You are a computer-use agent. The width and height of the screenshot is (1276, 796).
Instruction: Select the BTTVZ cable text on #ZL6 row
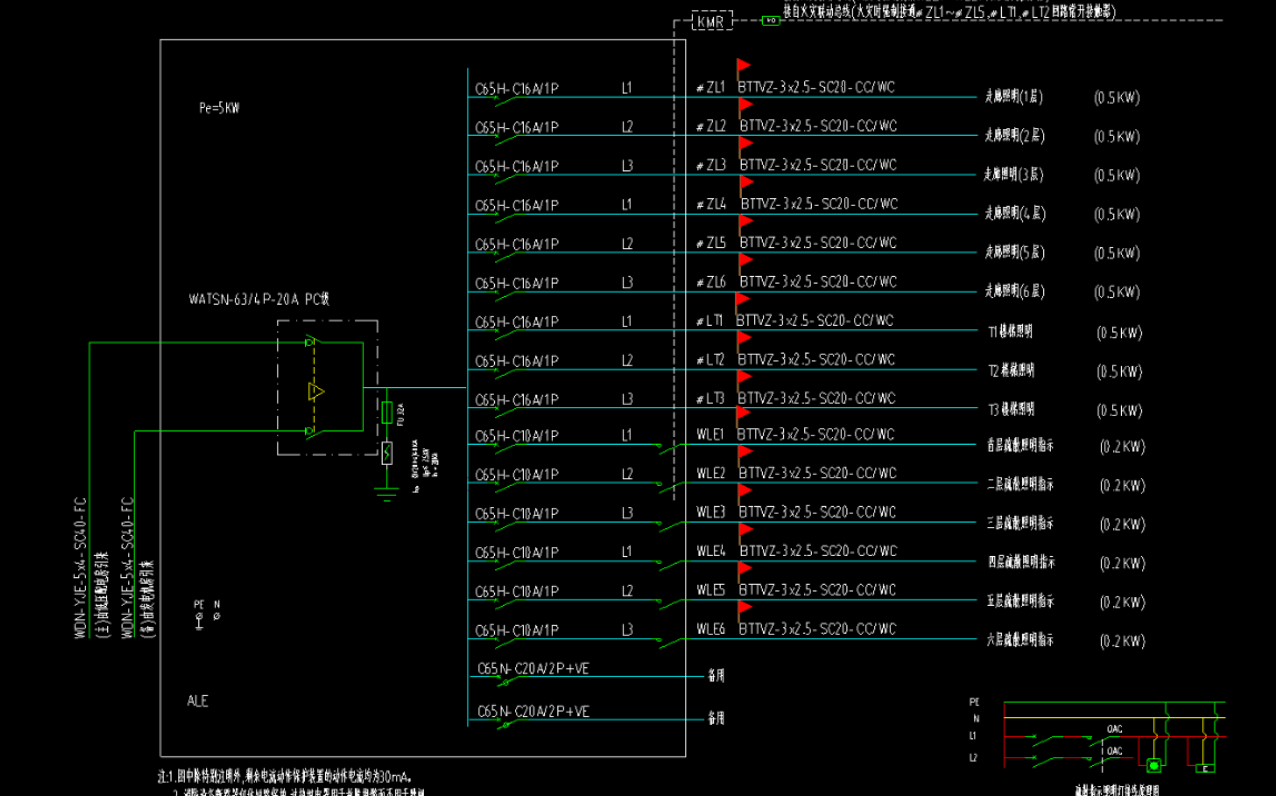click(x=818, y=282)
